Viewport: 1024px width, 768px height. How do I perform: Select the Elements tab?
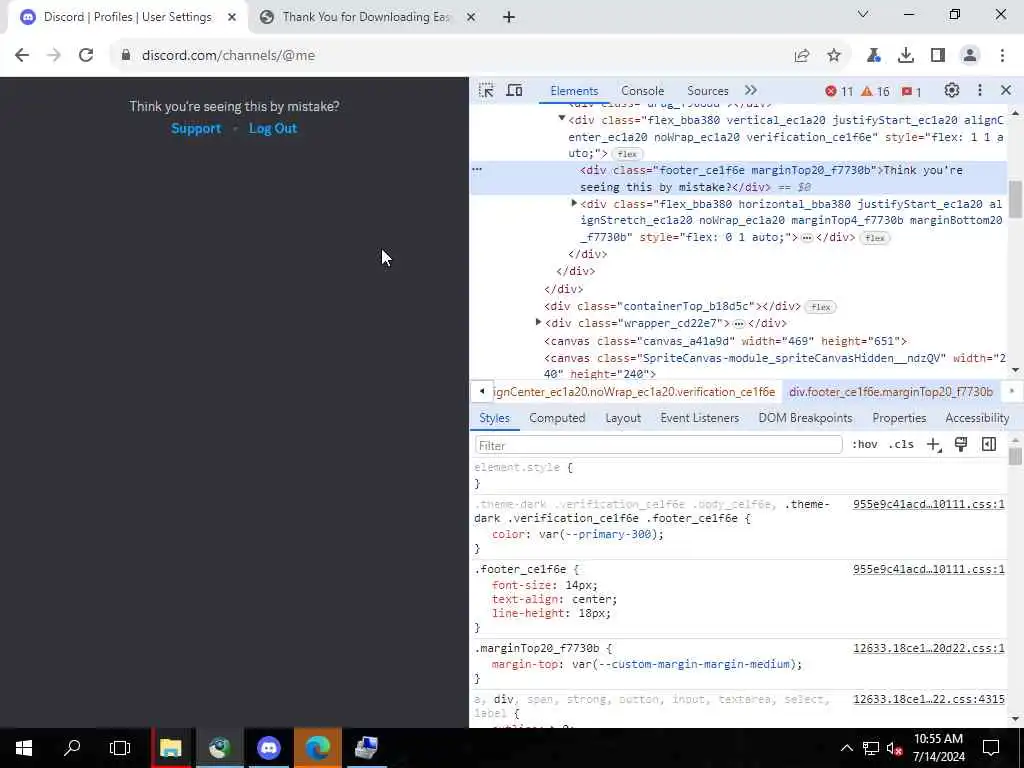[574, 91]
